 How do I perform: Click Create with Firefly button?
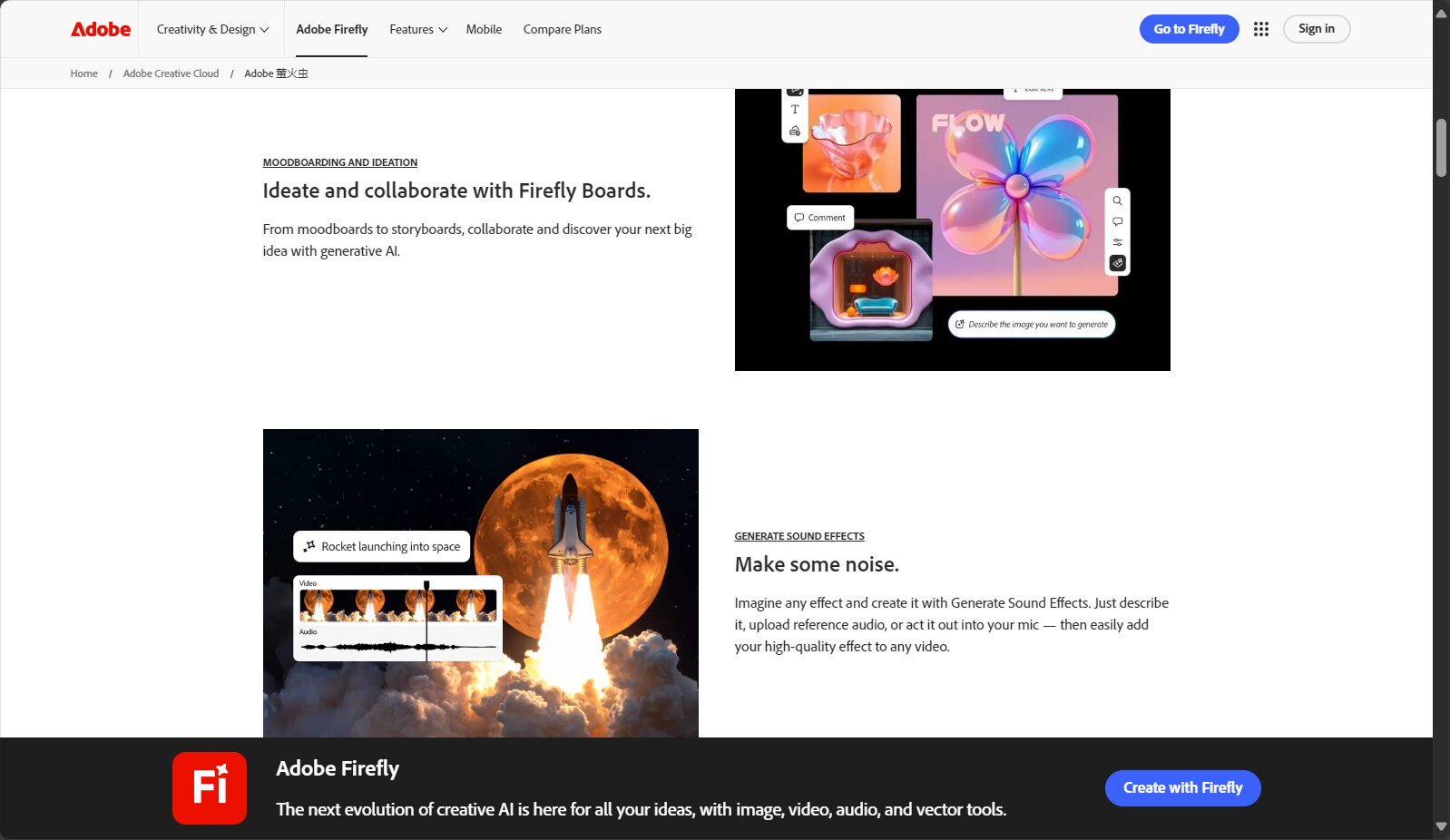(x=1182, y=788)
